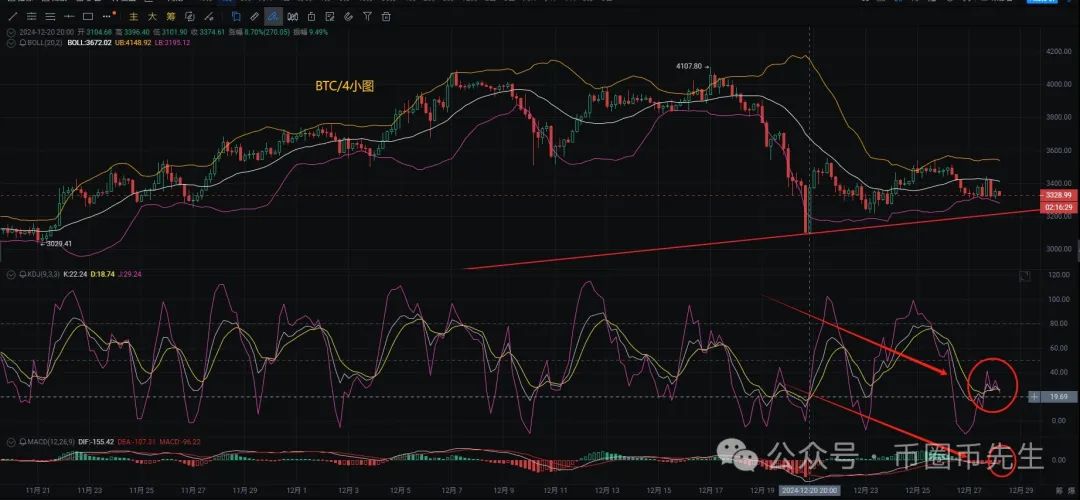
Task: Click the plus button beside 19.69
Action: pyautogui.click(x=1035, y=397)
